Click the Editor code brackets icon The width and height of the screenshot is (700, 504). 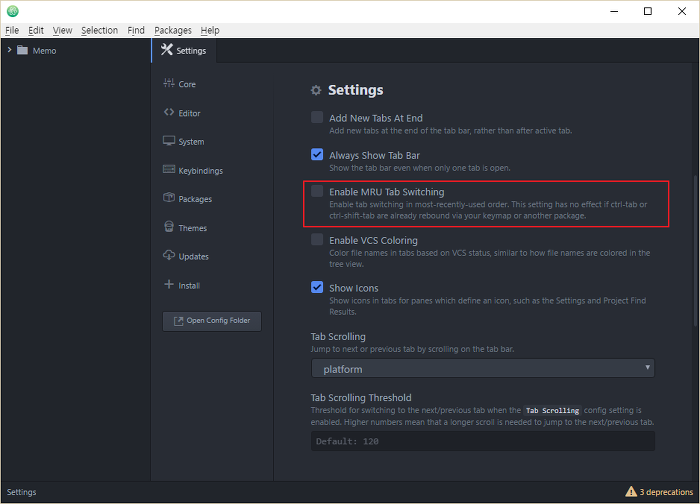tap(169, 112)
